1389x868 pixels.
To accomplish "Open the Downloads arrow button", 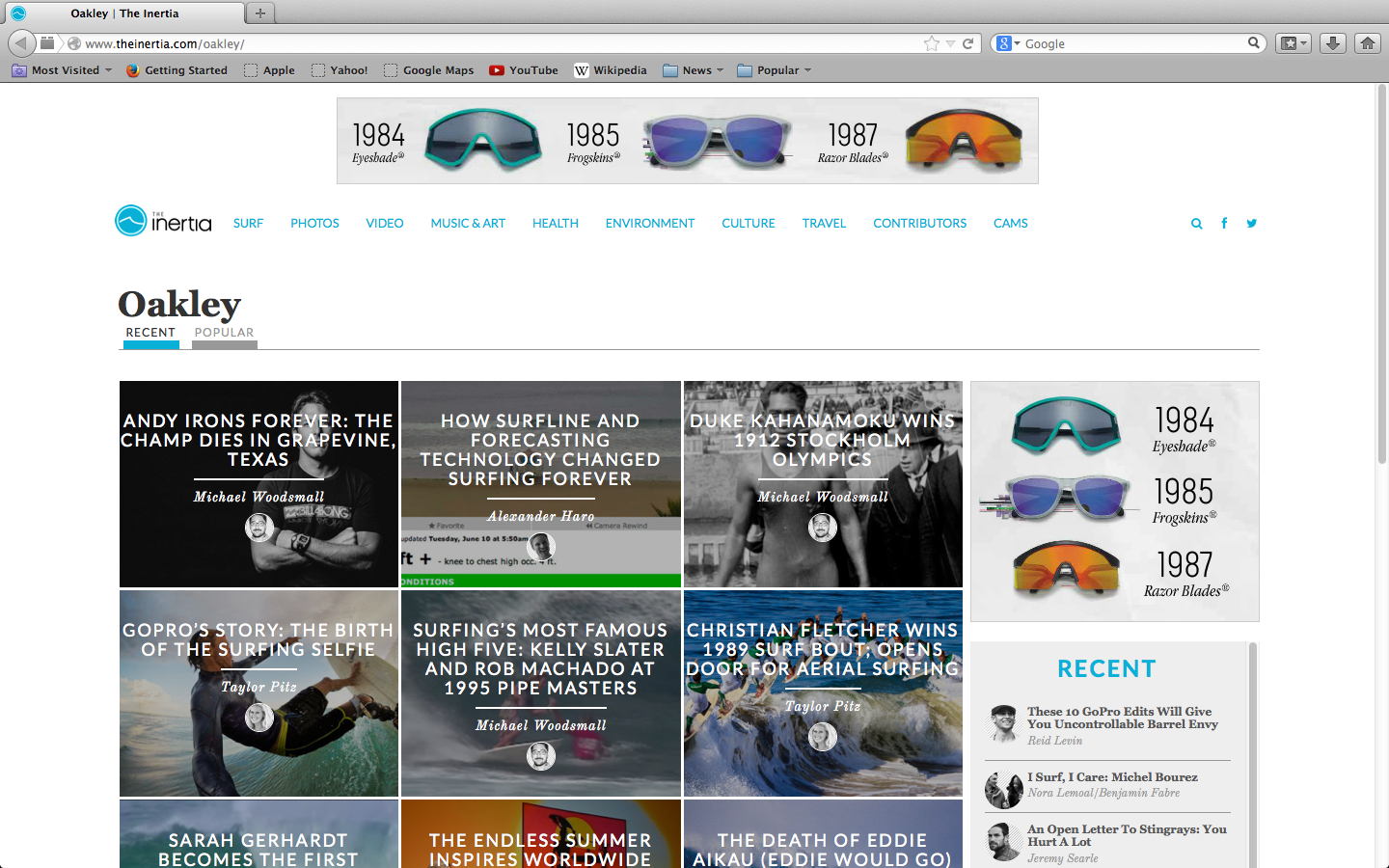I will [x=1332, y=43].
